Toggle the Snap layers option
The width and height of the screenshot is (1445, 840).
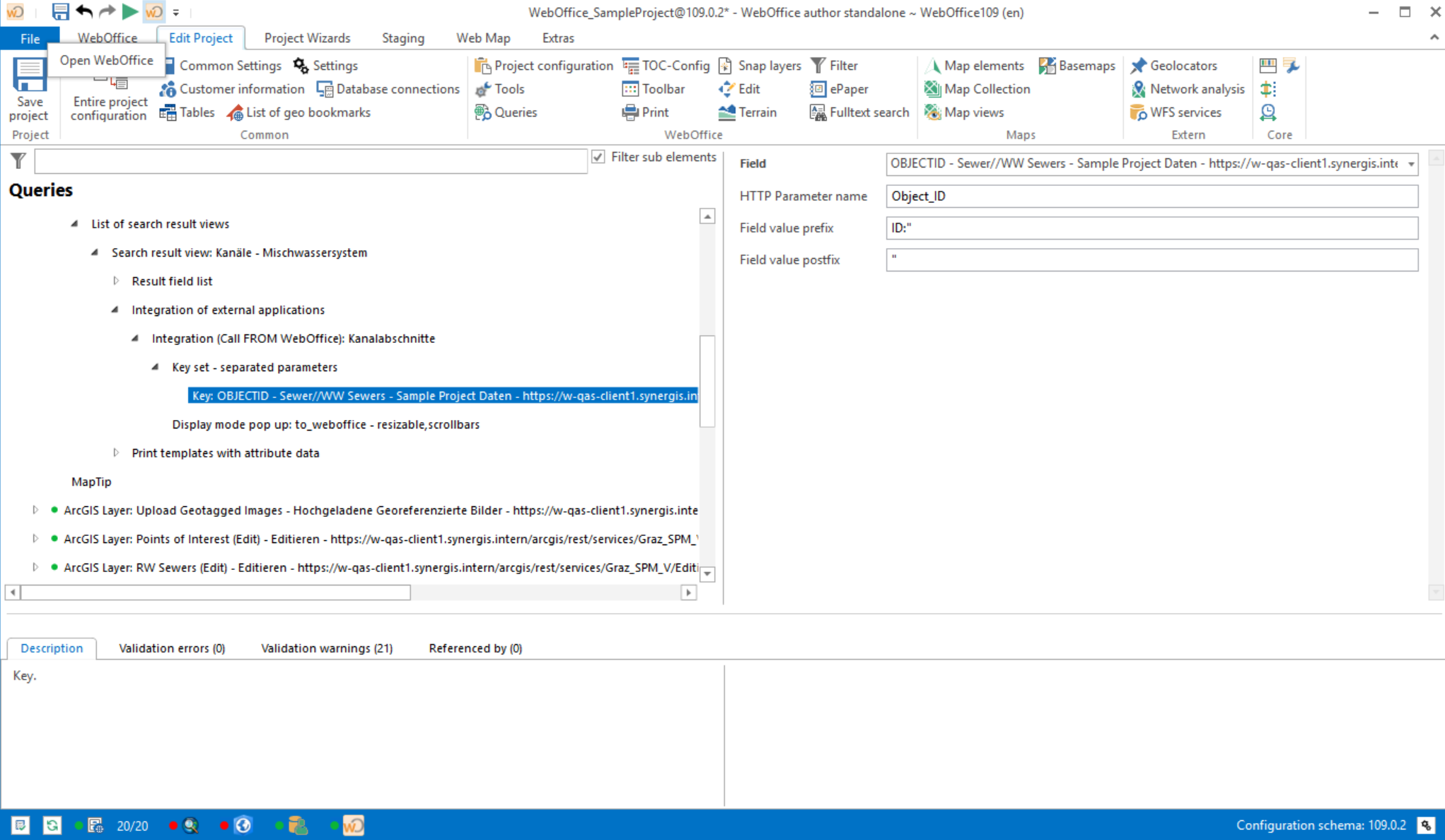[x=760, y=65]
